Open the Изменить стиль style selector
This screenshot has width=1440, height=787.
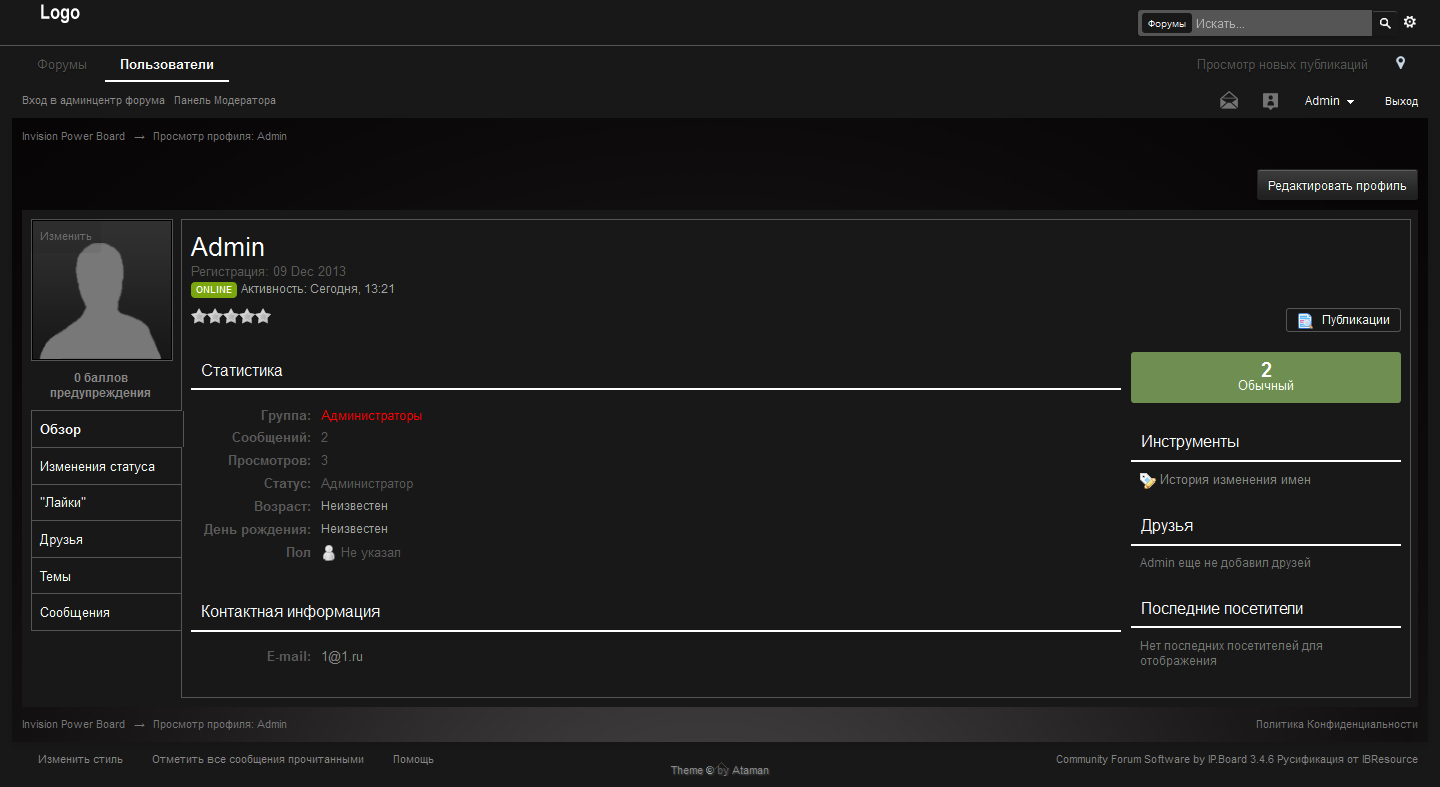point(80,759)
